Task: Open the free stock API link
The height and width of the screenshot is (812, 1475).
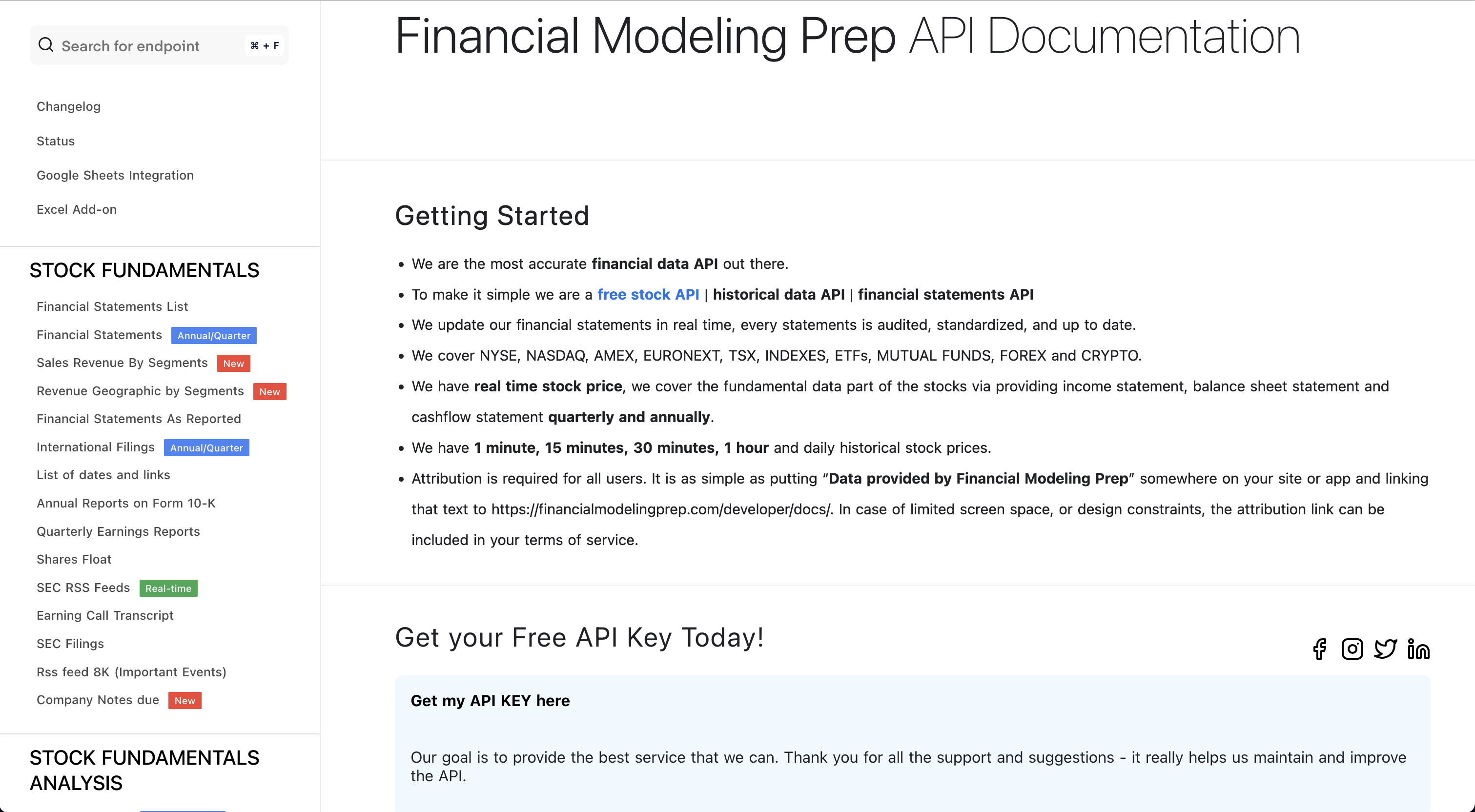Action: pyautogui.click(x=648, y=294)
